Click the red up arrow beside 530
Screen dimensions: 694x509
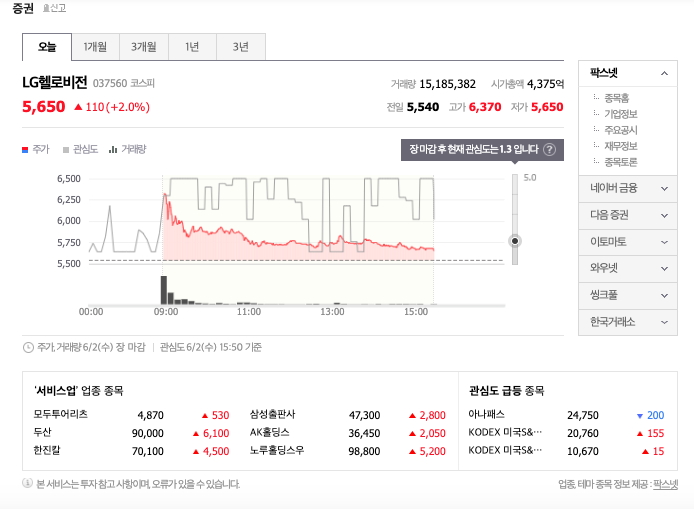click(205, 416)
